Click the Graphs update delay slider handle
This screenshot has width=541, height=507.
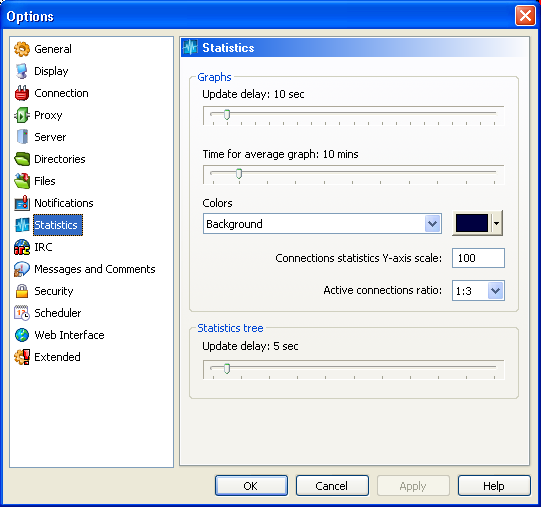227,114
